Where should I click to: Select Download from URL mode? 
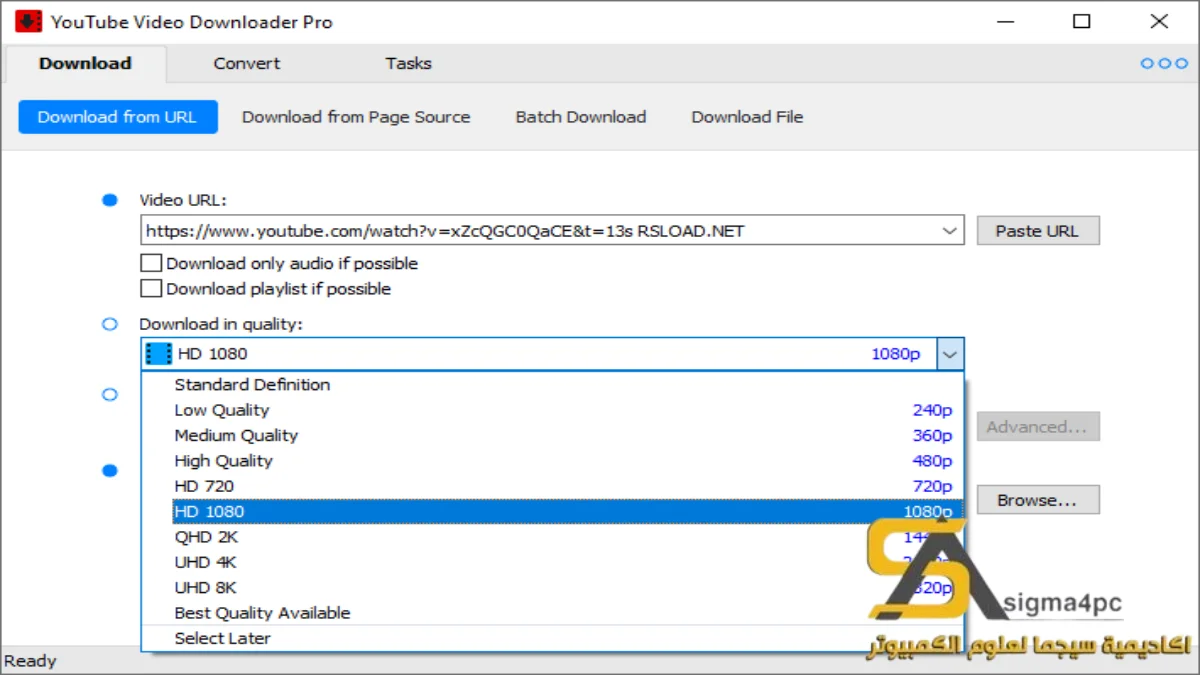pos(117,117)
